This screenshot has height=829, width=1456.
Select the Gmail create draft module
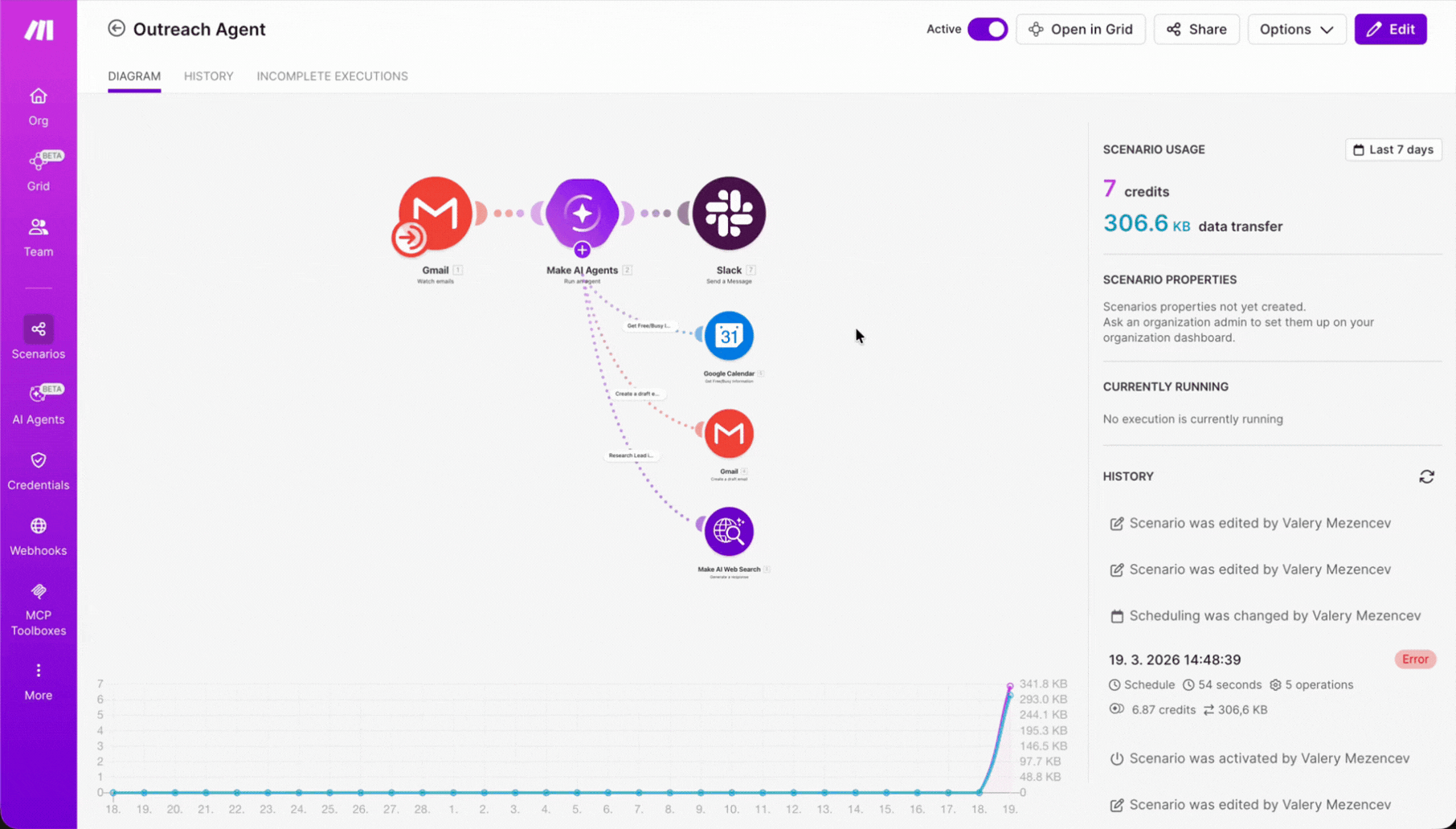[729, 434]
